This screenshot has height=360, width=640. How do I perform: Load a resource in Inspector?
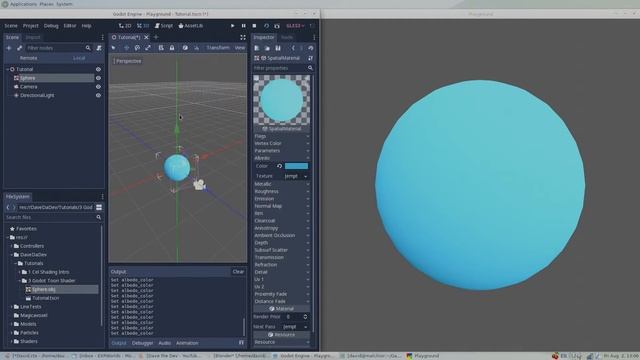click(267, 48)
